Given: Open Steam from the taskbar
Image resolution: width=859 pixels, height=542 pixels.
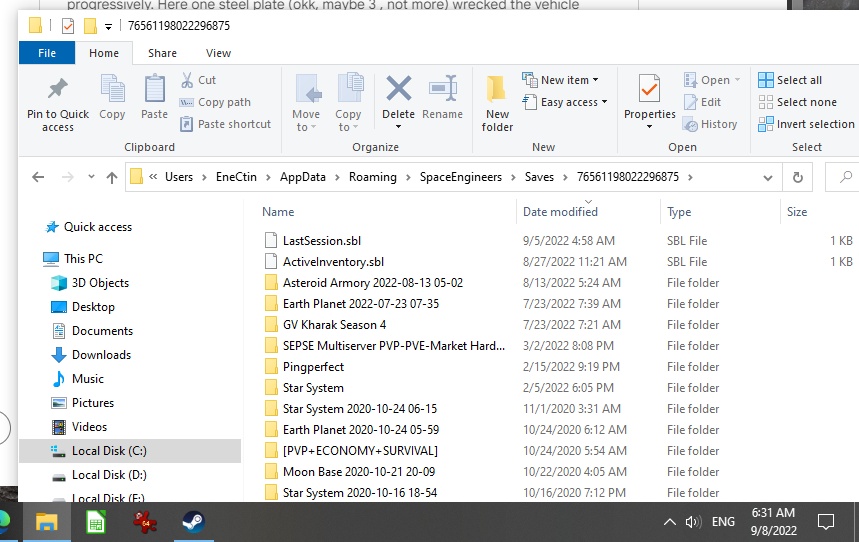Looking at the screenshot, I should click(193, 522).
